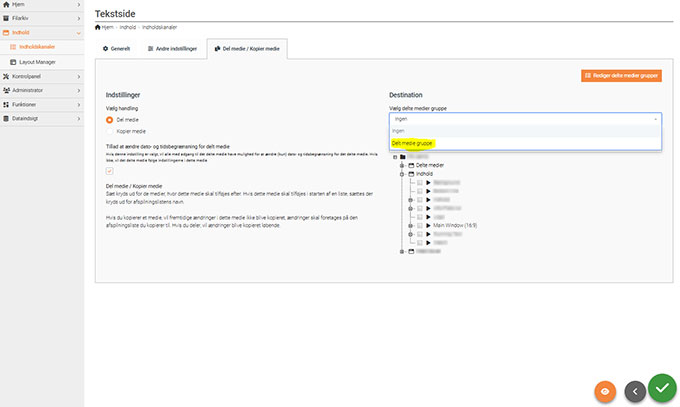Click the Administrator users icon
Image resolution: width=680 pixels, height=407 pixels.
point(6,90)
